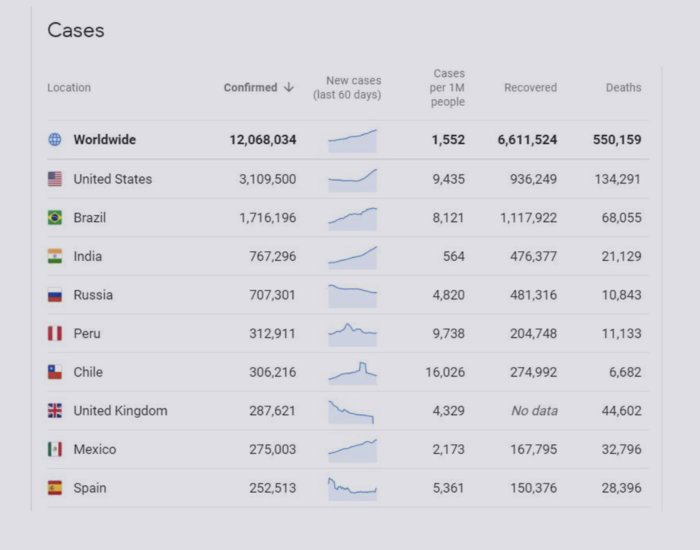Click the Spain flag icon
Image resolution: width=700 pixels, height=550 pixels.
pyautogui.click(x=55, y=488)
